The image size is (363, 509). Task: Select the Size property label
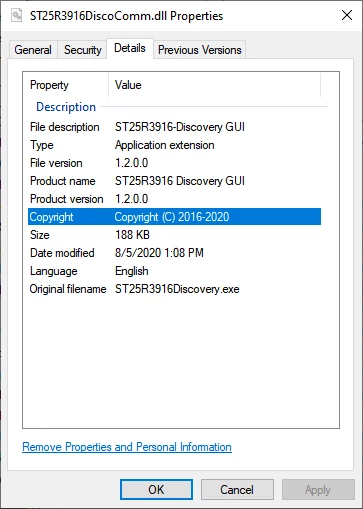(40, 235)
